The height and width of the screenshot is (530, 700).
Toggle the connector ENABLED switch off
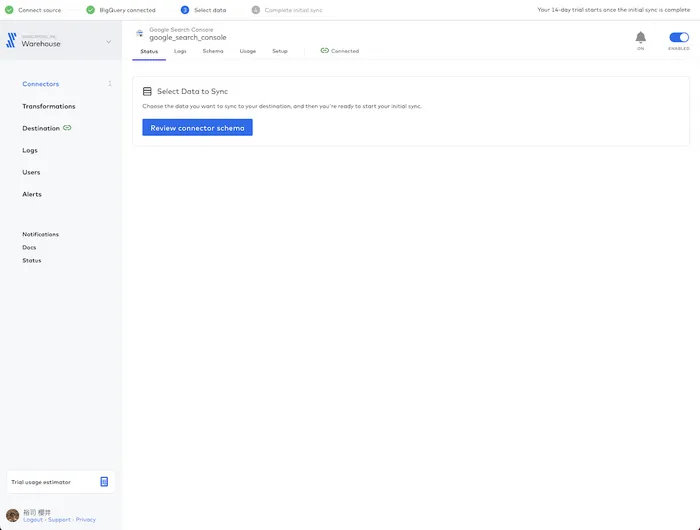pos(679,37)
